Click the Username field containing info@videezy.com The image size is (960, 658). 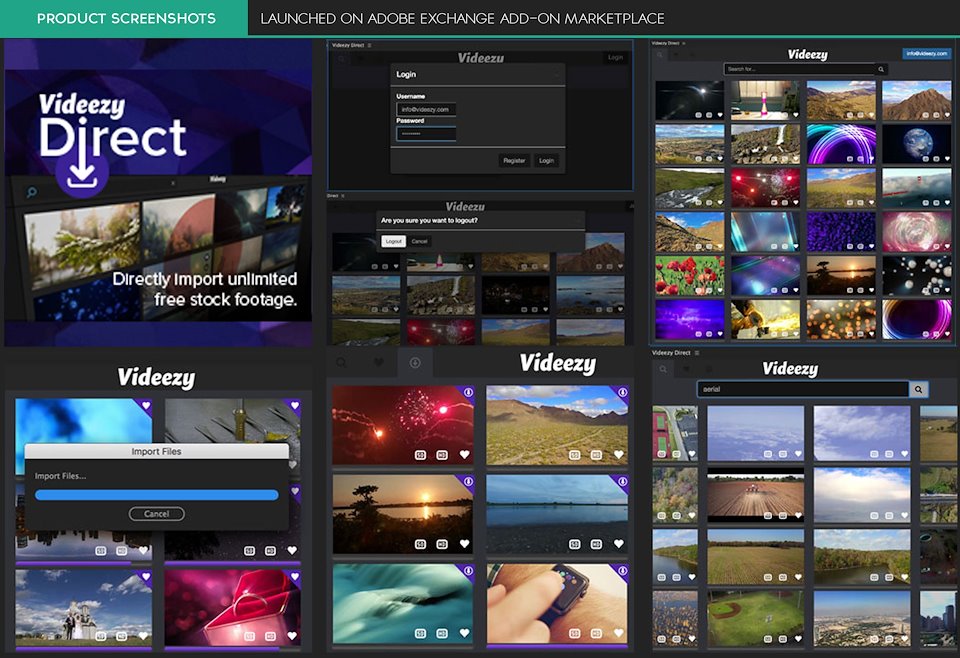426,109
